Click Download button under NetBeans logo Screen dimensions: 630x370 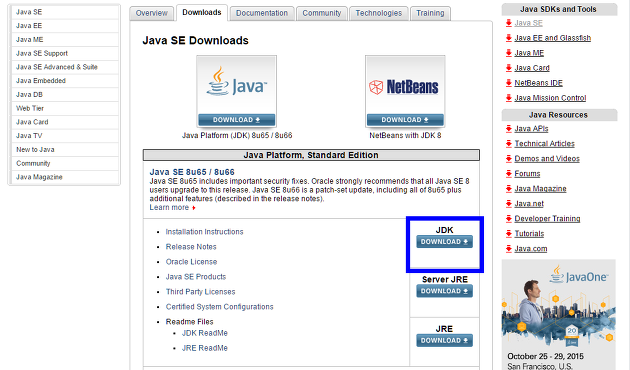pos(405,120)
